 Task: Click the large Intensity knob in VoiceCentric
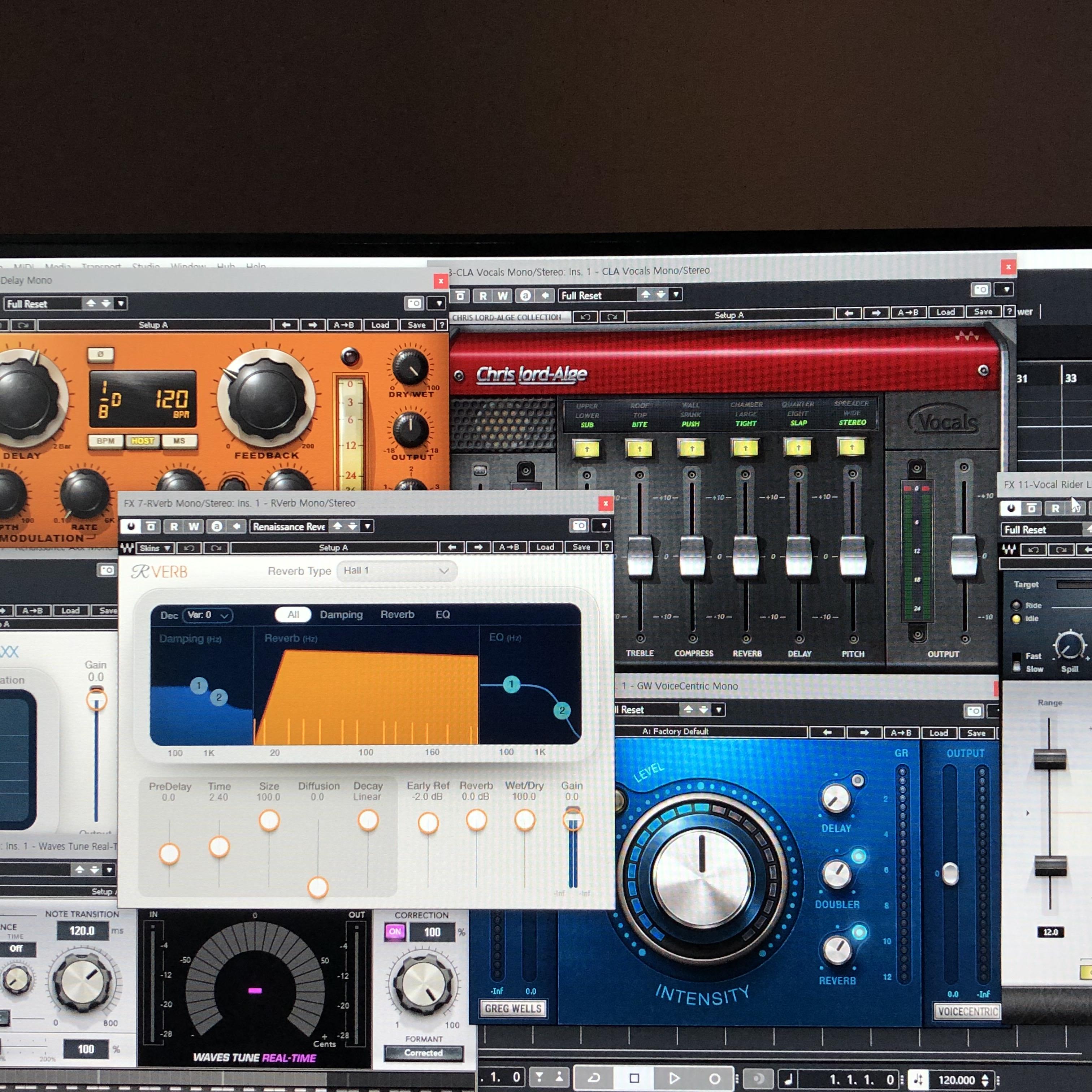702,877
